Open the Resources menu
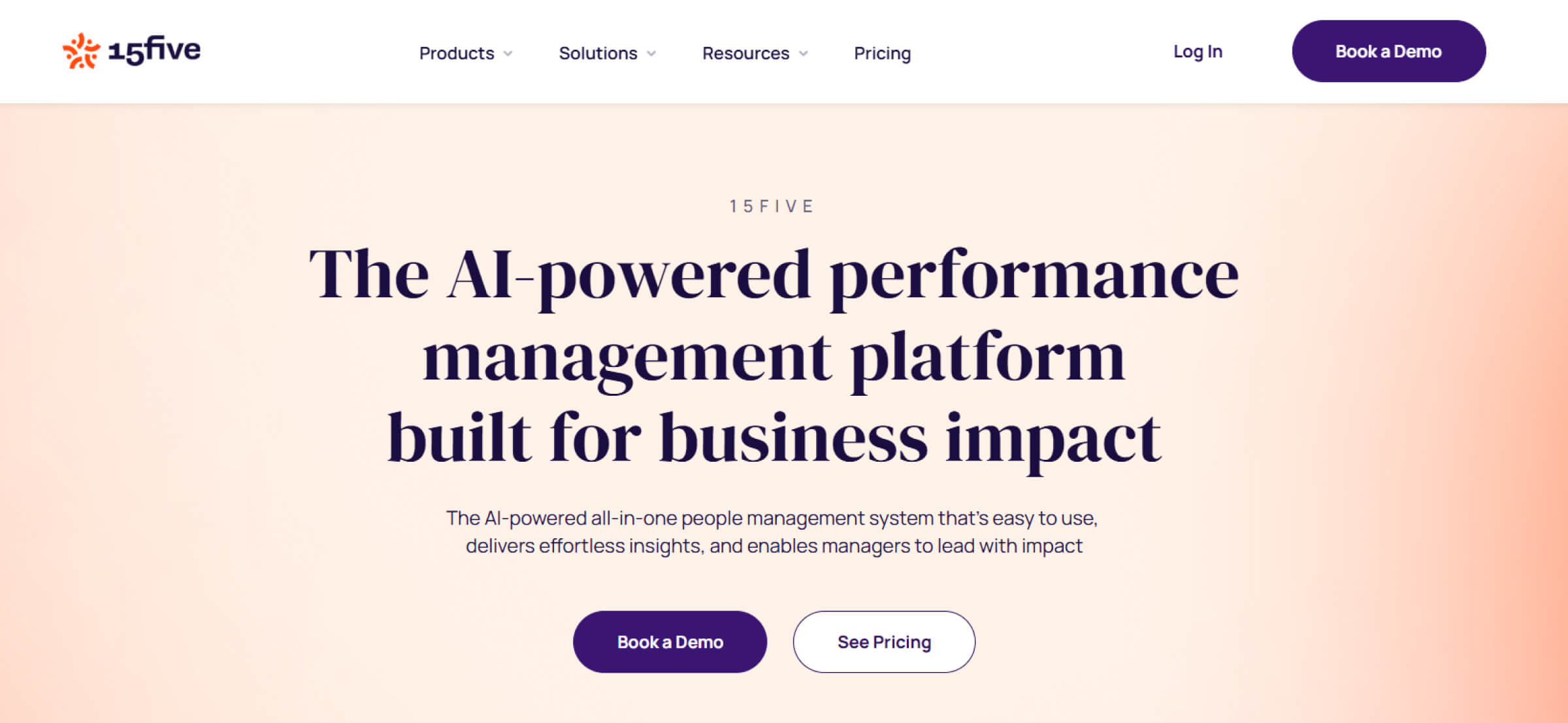The width and height of the screenshot is (1568, 723). tap(745, 53)
